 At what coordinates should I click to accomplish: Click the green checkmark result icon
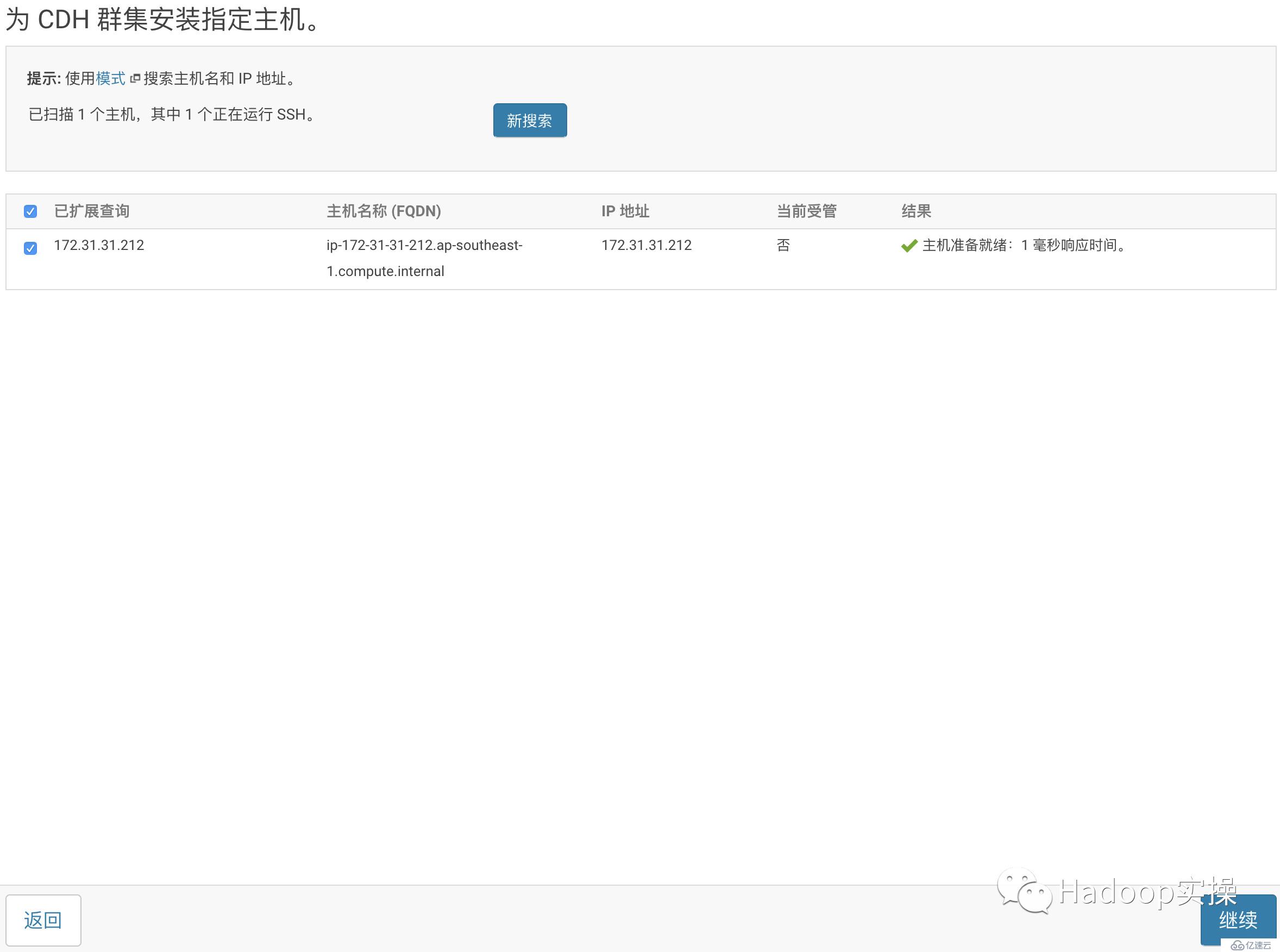pyautogui.click(x=909, y=246)
